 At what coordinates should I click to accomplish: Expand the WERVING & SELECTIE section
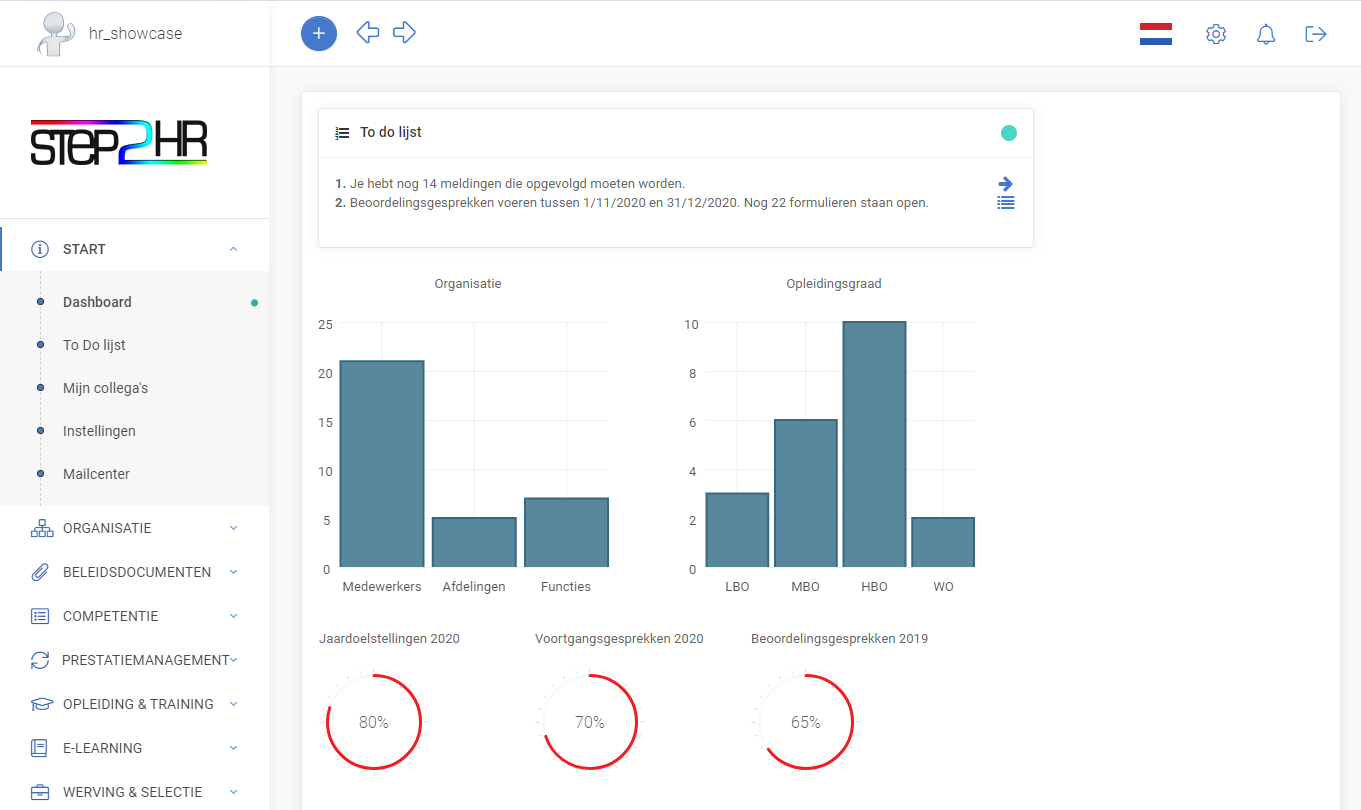(136, 791)
